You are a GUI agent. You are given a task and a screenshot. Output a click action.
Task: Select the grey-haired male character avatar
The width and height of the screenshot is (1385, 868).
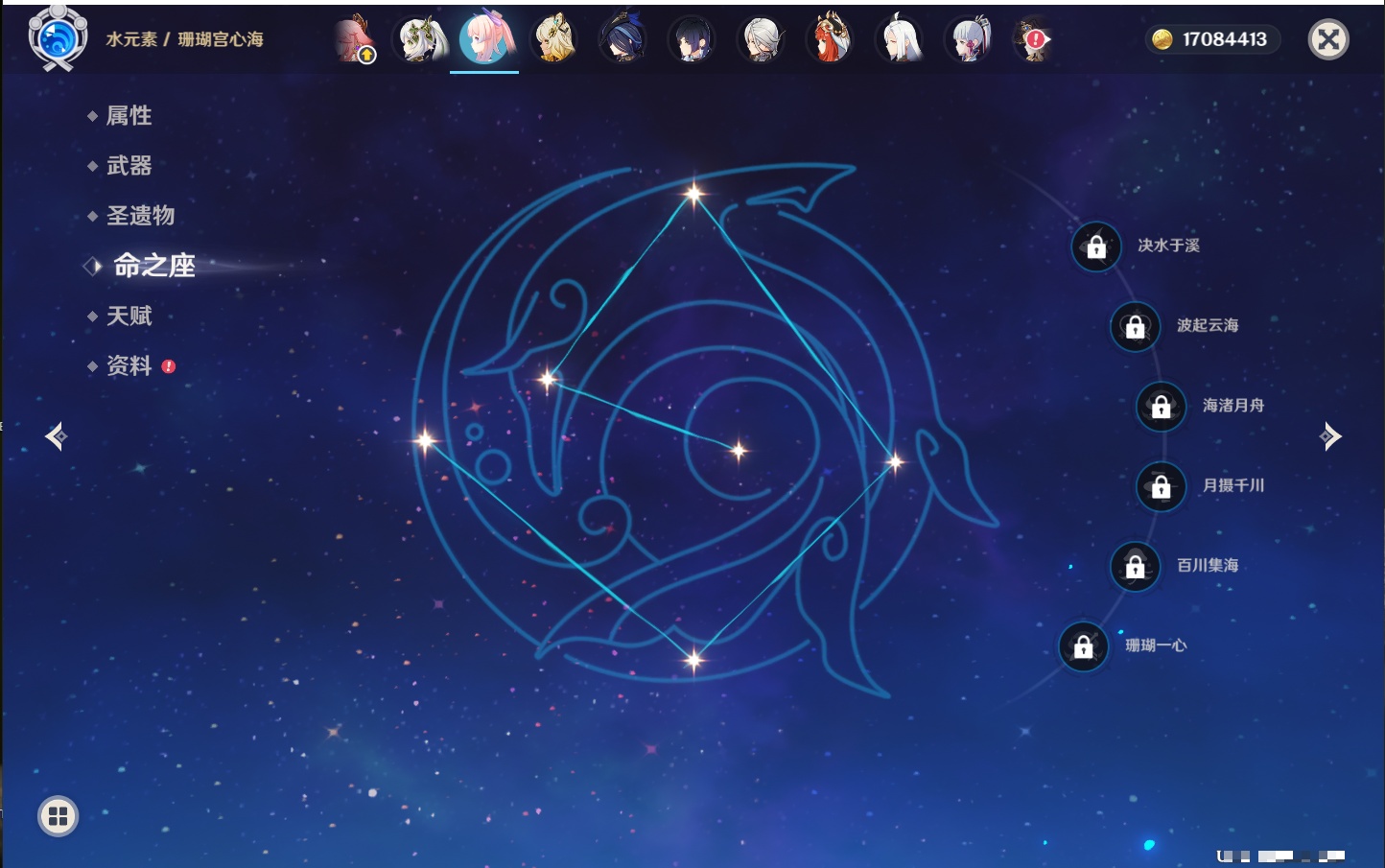click(x=761, y=39)
